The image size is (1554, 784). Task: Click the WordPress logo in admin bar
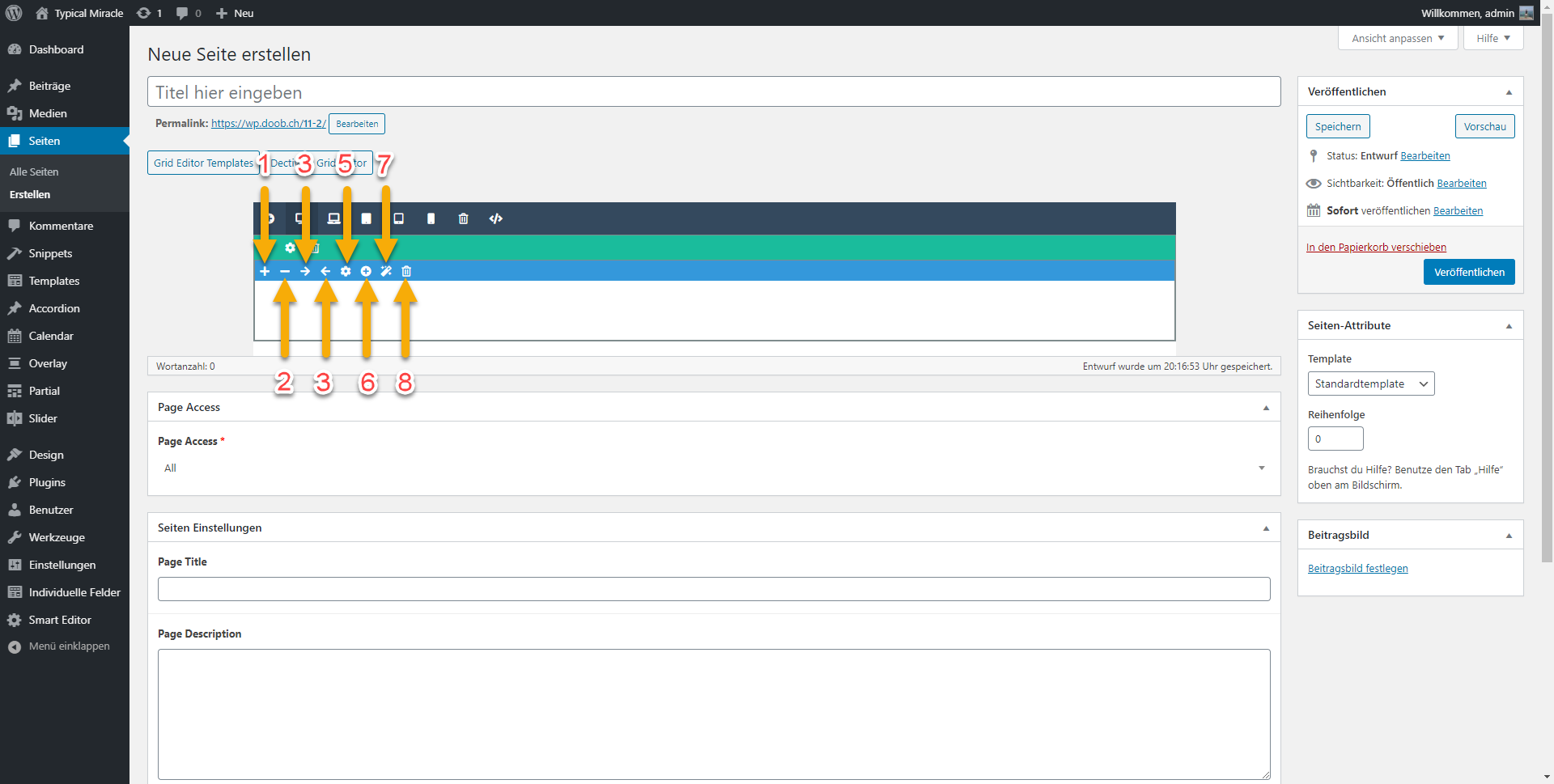point(14,13)
